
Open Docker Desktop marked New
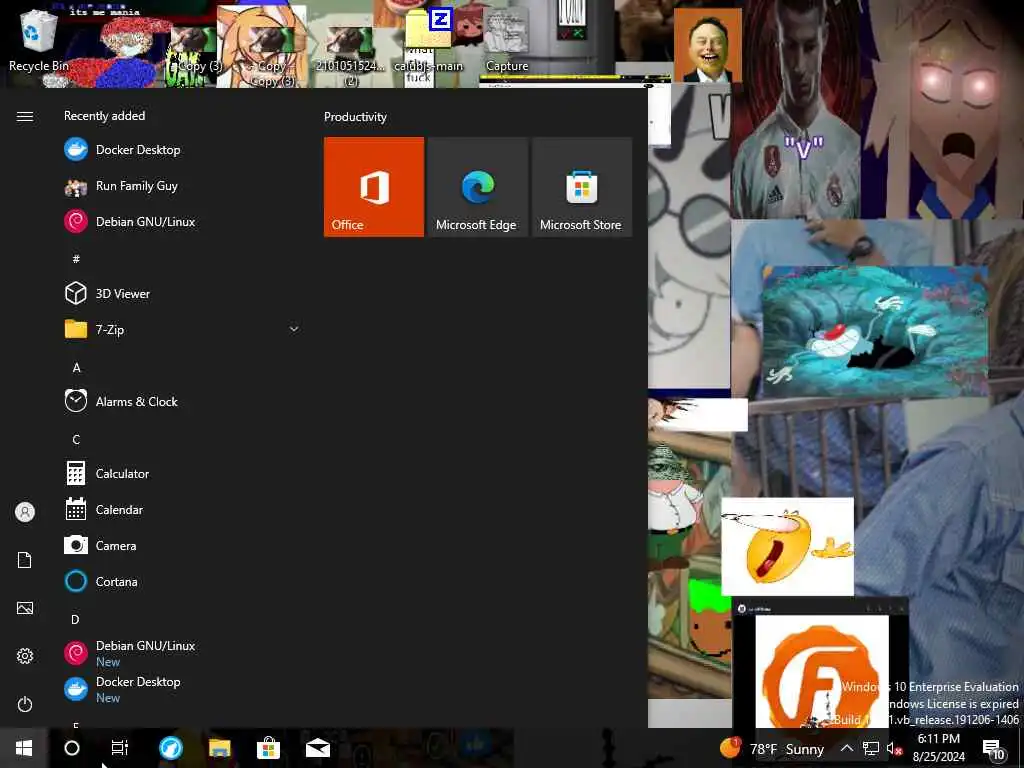click(x=182, y=689)
